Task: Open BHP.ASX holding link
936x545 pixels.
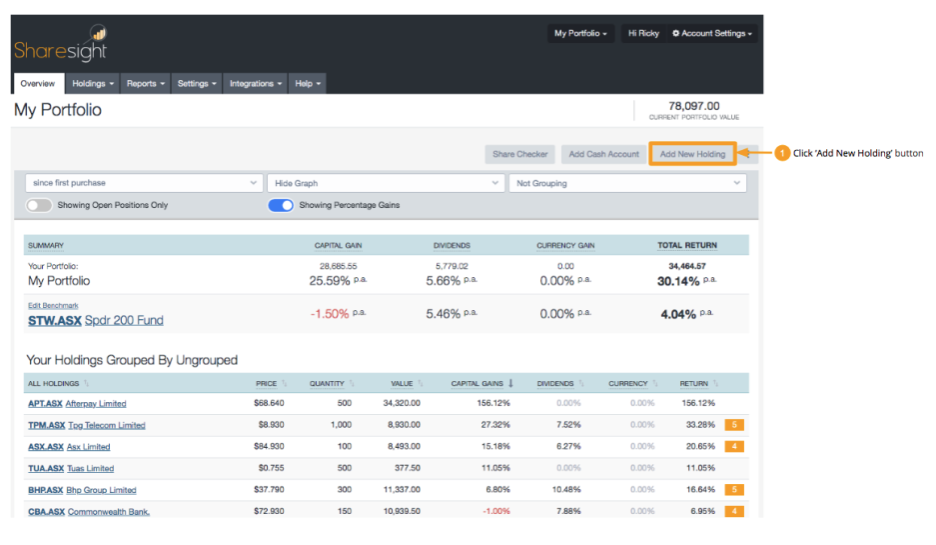Action: (45, 490)
